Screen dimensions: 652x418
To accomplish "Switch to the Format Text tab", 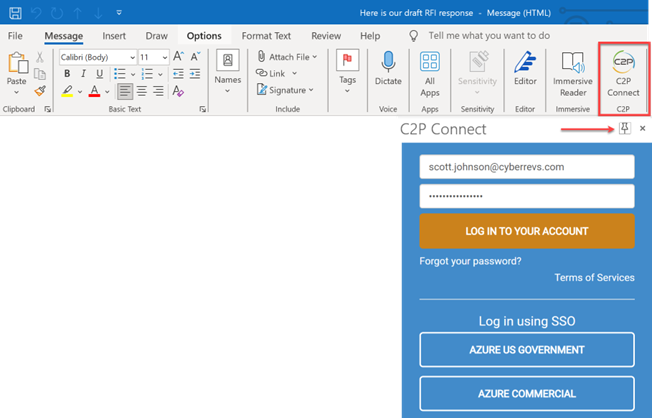I will [266, 36].
